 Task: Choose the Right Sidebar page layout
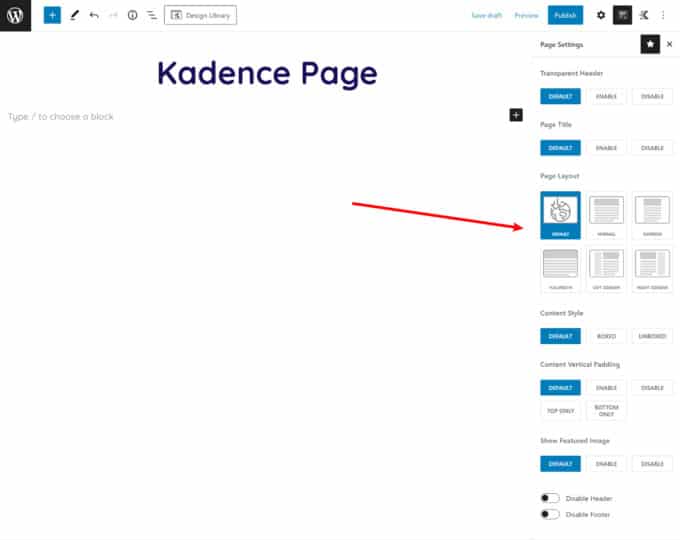click(x=652, y=269)
